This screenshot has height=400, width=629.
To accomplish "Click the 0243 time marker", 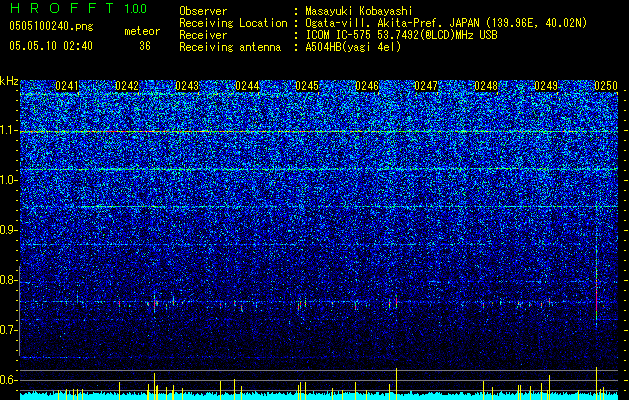I will [x=187, y=86].
